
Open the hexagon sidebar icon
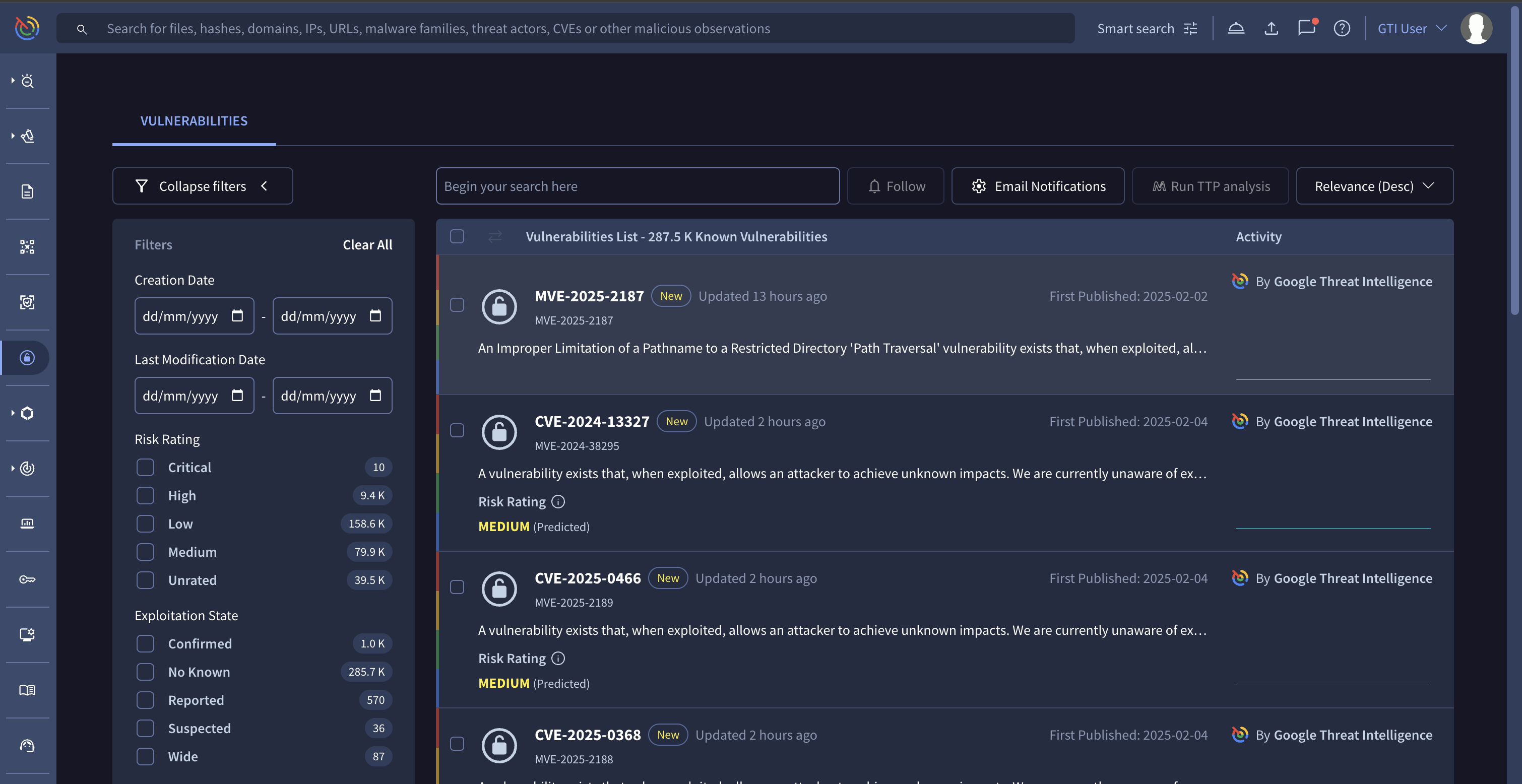click(x=27, y=413)
